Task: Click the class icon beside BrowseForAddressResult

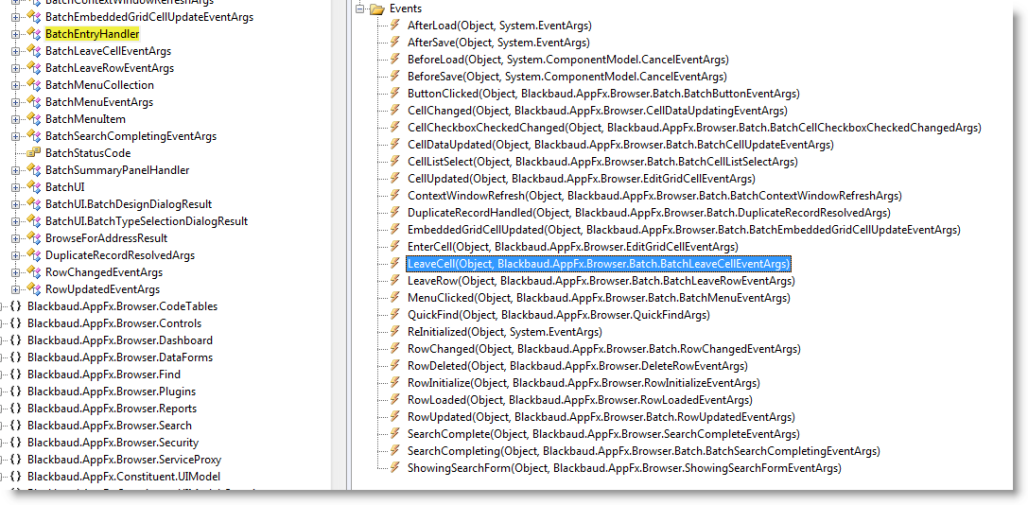Action: [x=33, y=238]
